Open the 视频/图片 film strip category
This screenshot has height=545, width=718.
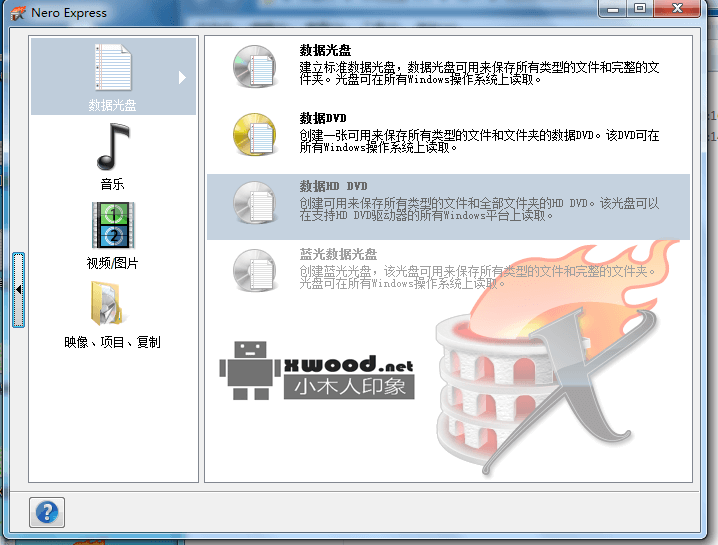113,225
